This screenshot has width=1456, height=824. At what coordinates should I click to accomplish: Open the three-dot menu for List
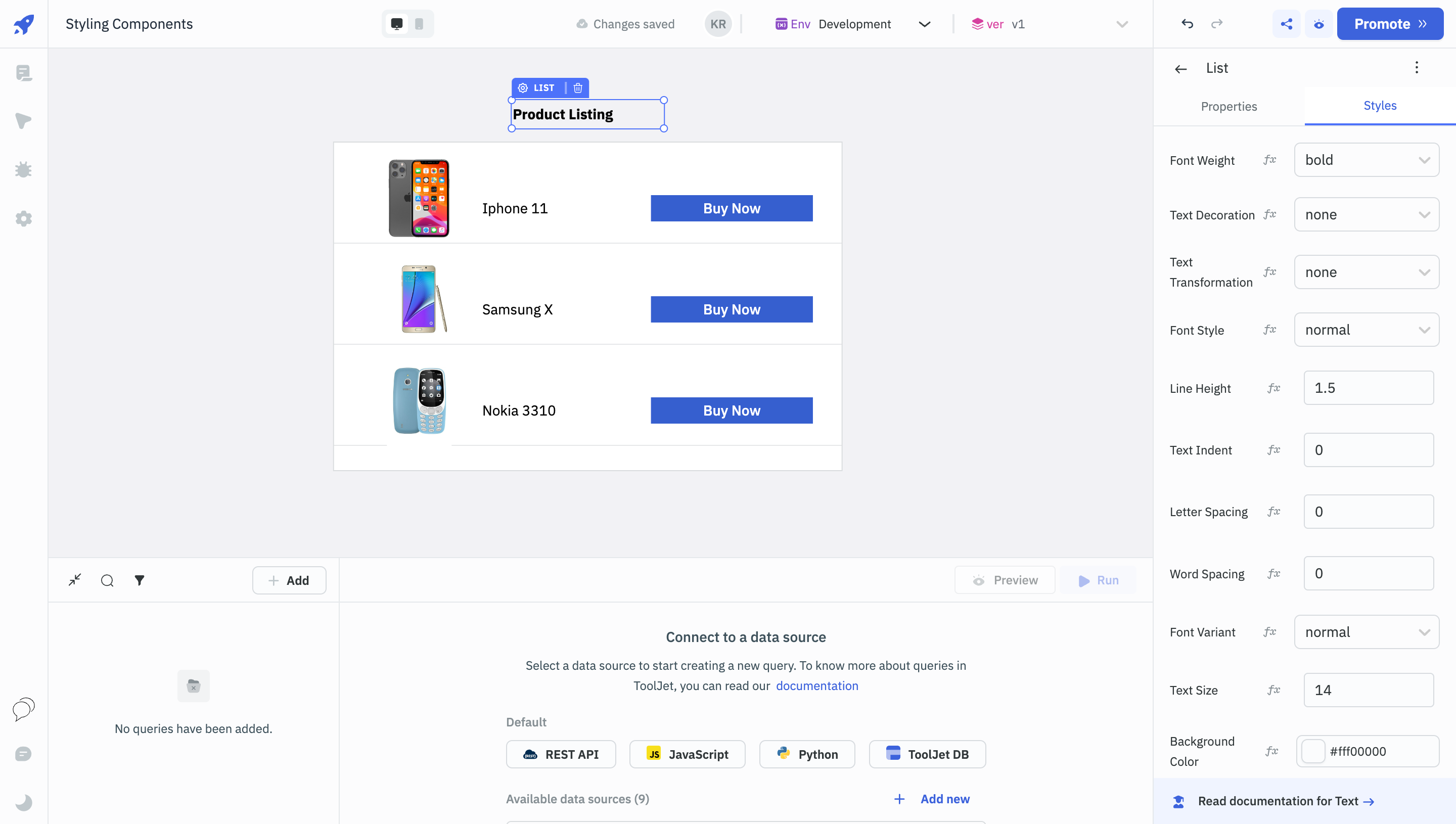pyautogui.click(x=1417, y=68)
